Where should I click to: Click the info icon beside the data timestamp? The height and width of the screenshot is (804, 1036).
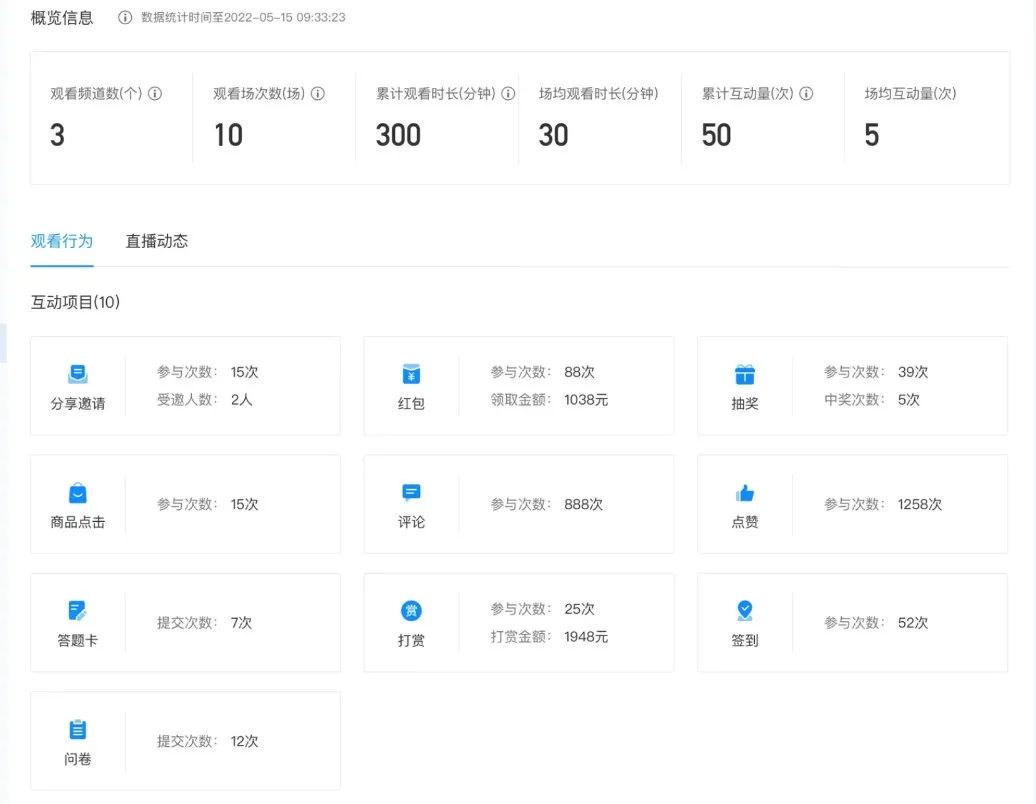123,17
